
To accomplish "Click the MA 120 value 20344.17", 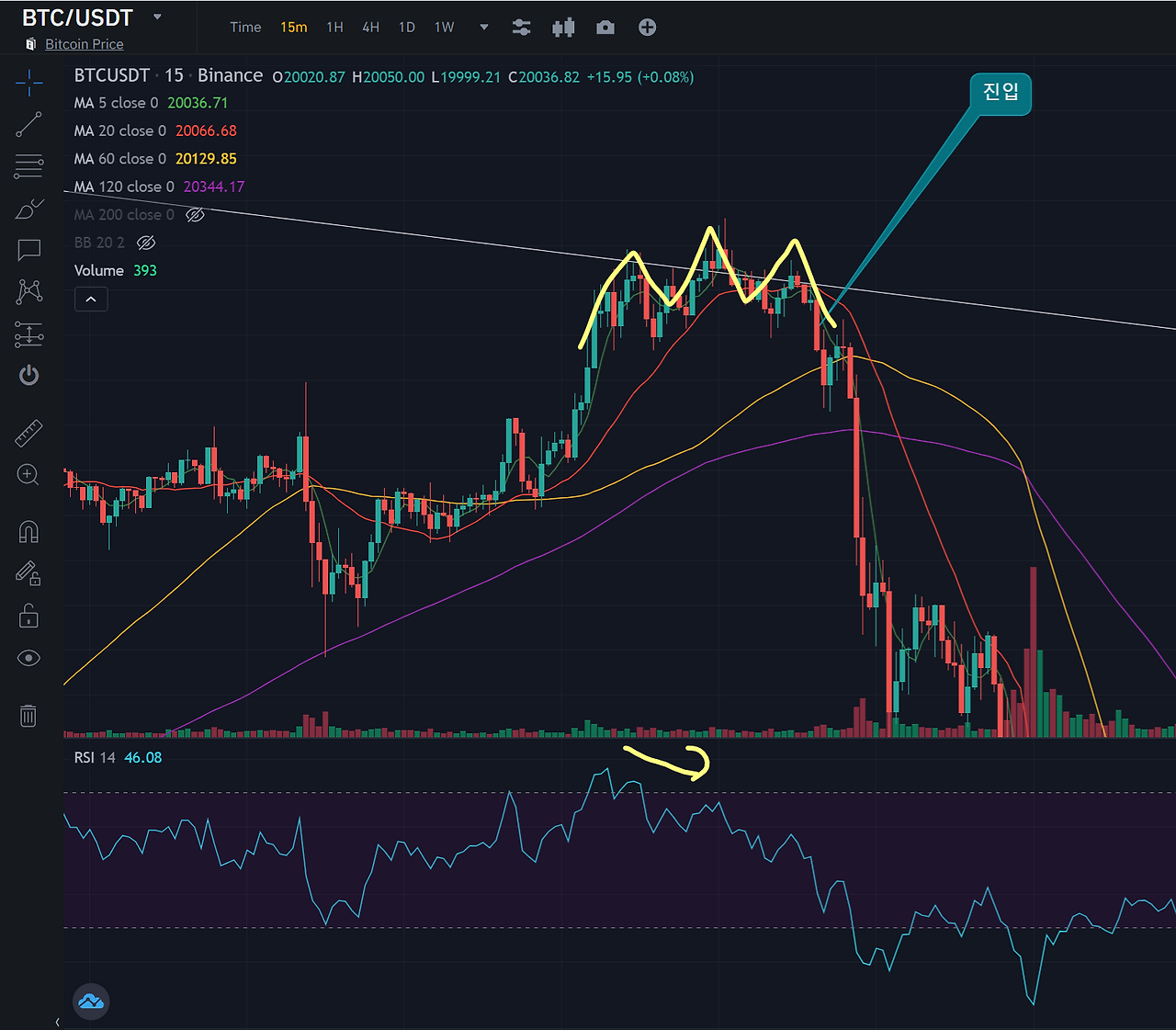I will click(214, 187).
